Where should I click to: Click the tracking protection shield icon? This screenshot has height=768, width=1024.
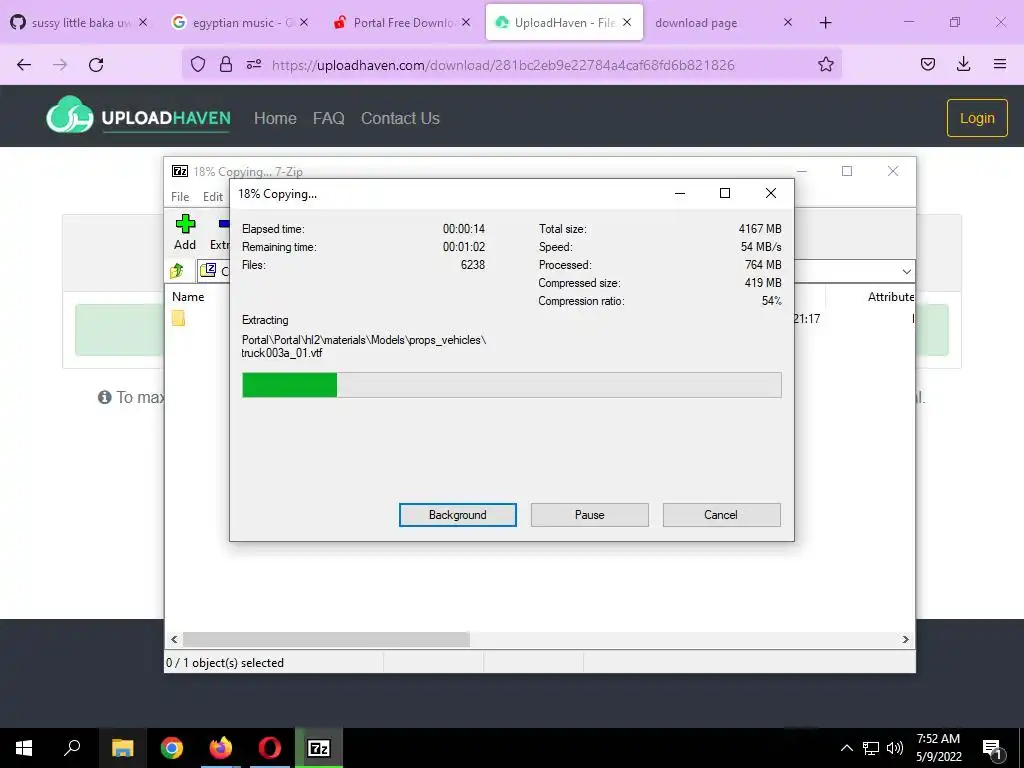(x=198, y=64)
